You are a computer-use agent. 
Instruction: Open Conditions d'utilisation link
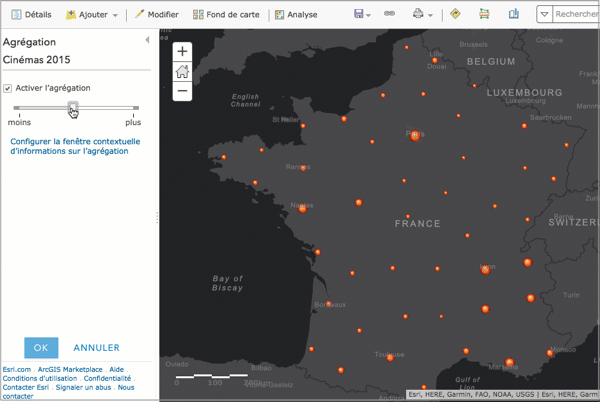click(40, 378)
